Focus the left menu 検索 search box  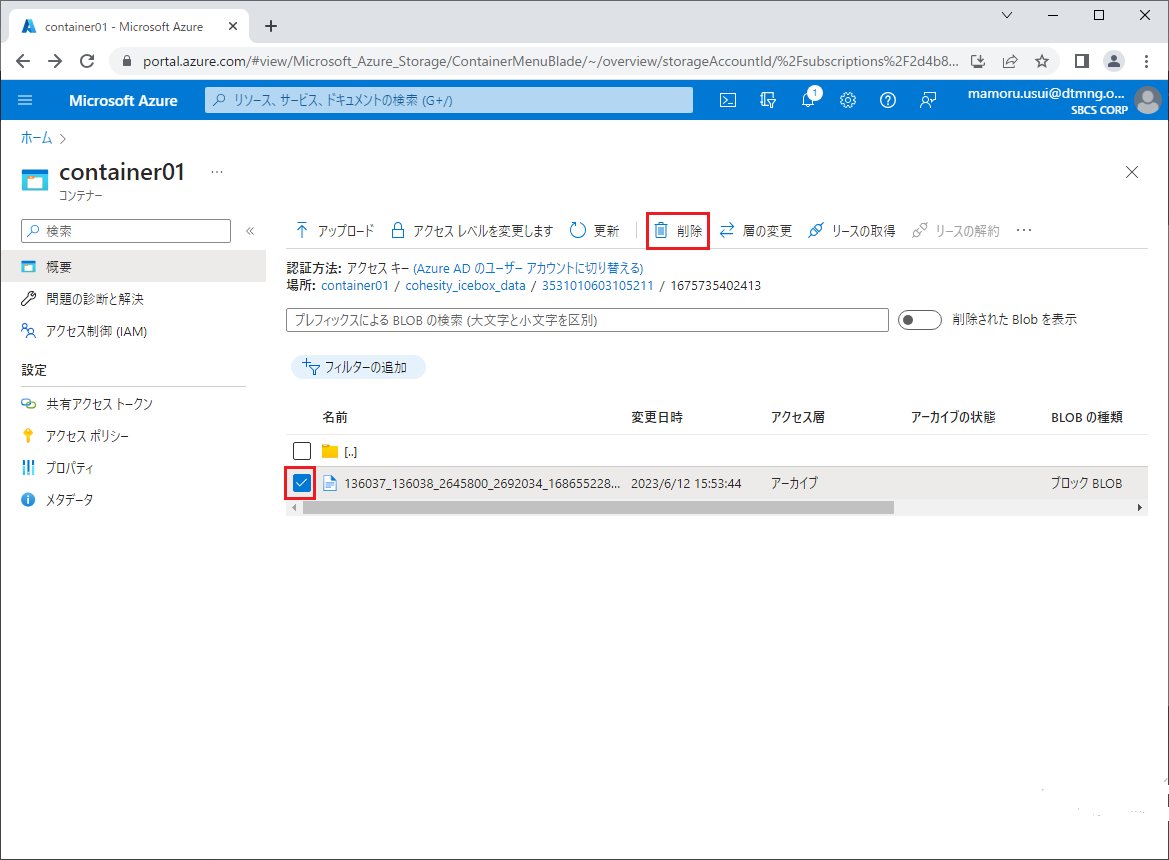(126, 231)
